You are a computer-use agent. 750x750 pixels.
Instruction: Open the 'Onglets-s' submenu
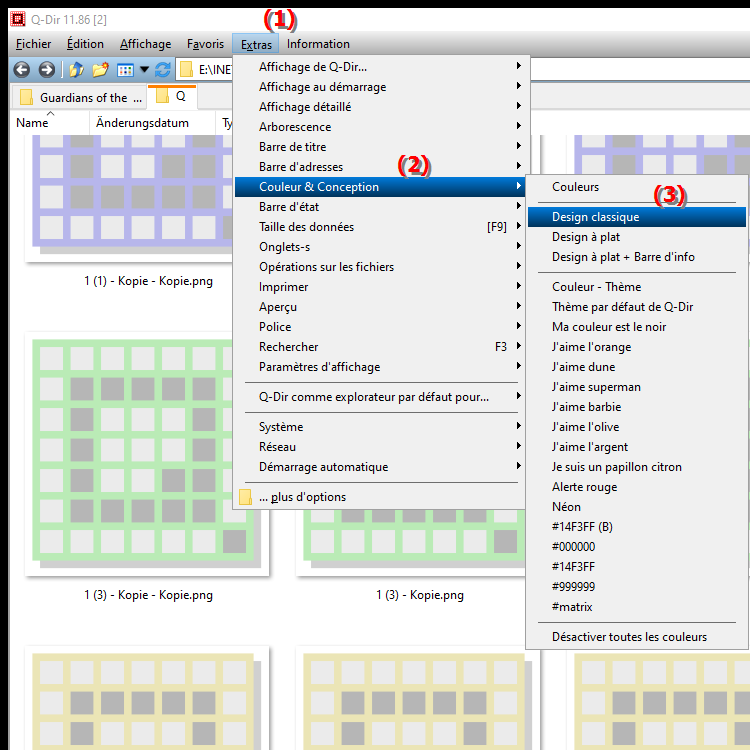pyautogui.click(x=381, y=247)
